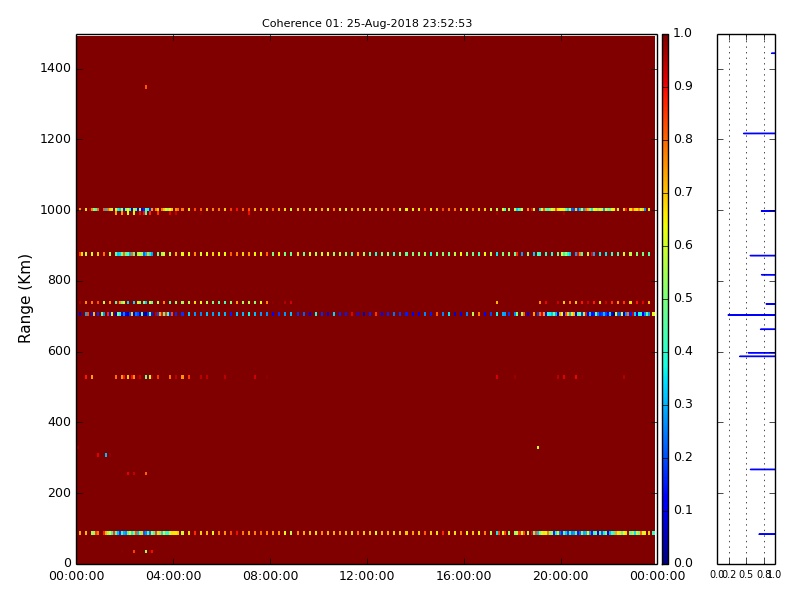
Task: Click the 12:00:00 time axis label
Action: point(367,576)
